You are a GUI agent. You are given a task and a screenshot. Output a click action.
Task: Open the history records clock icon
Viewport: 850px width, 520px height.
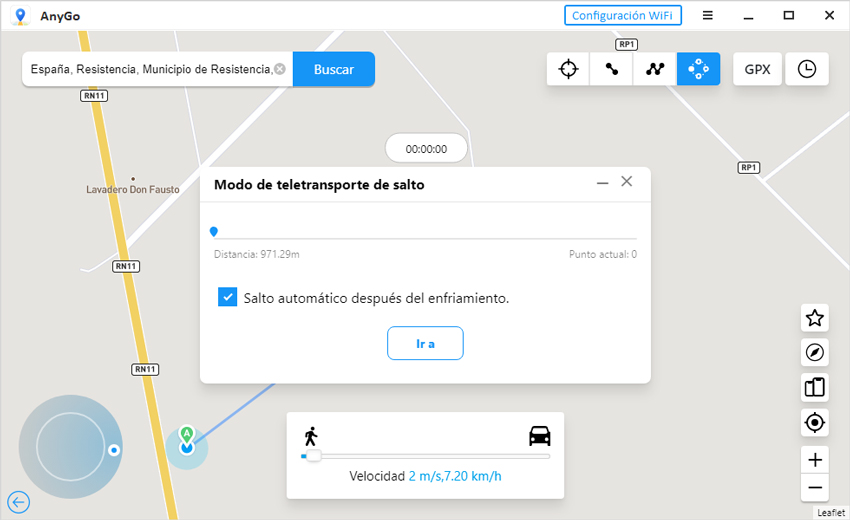[807, 69]
